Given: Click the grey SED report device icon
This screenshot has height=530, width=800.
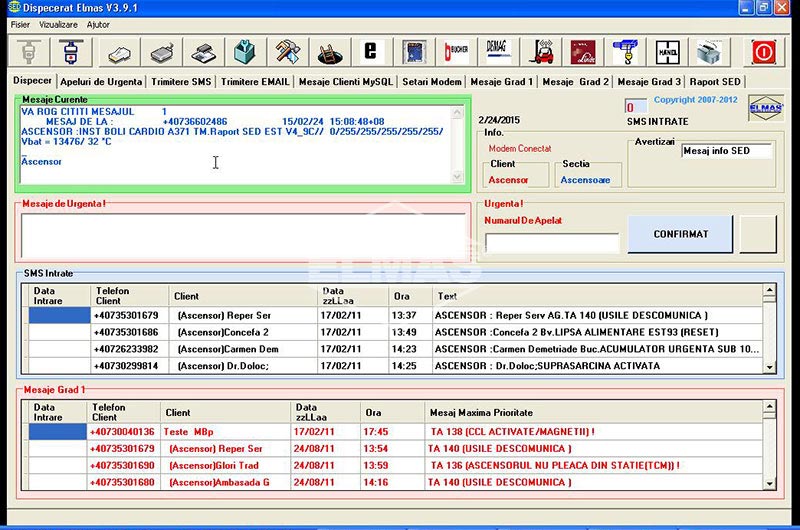Looking at the screenshot, I should 709,52.
